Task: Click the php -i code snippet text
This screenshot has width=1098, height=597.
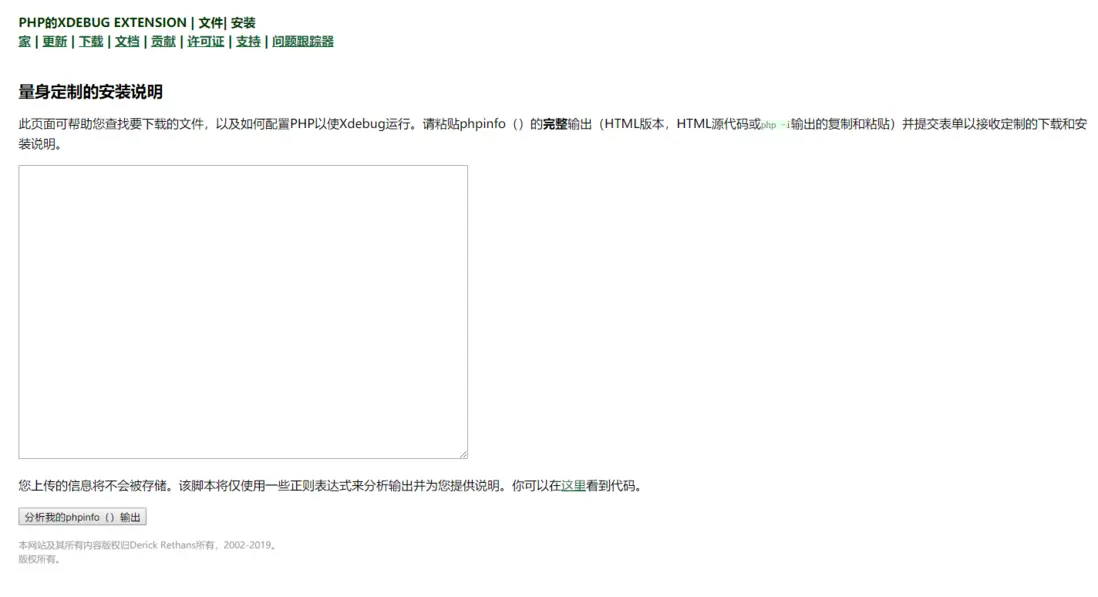Action: coord(775,125)
